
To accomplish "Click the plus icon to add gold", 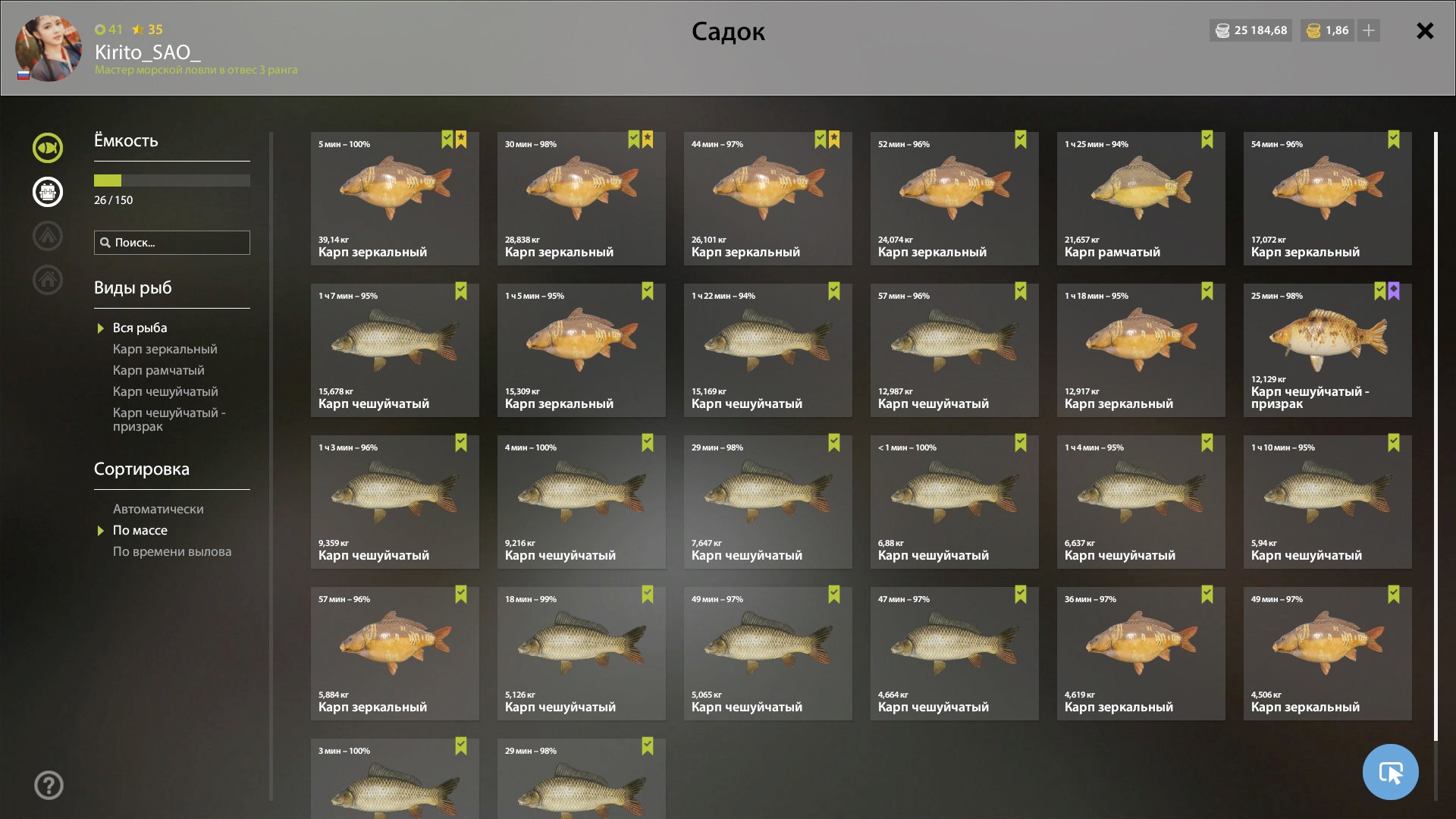I will click(1369, 30).
